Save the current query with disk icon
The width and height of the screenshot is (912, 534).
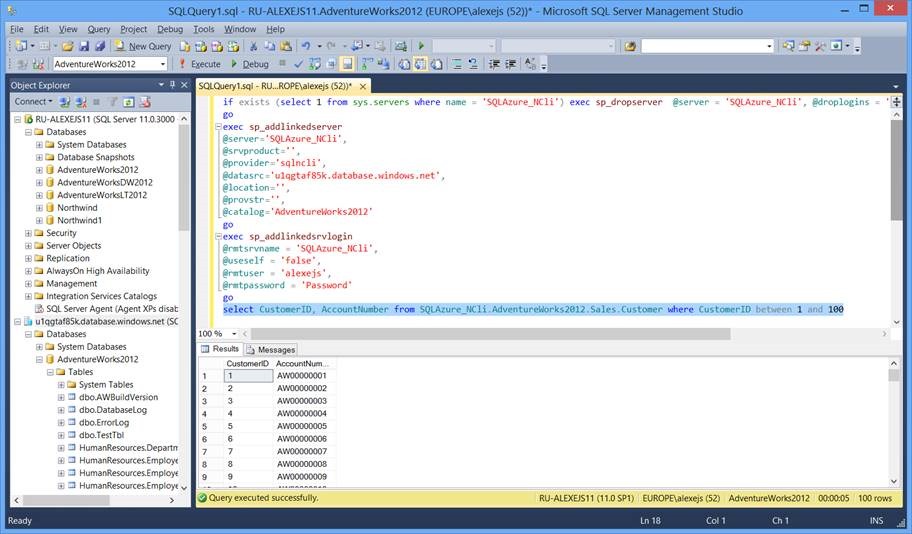click(84, 46)
